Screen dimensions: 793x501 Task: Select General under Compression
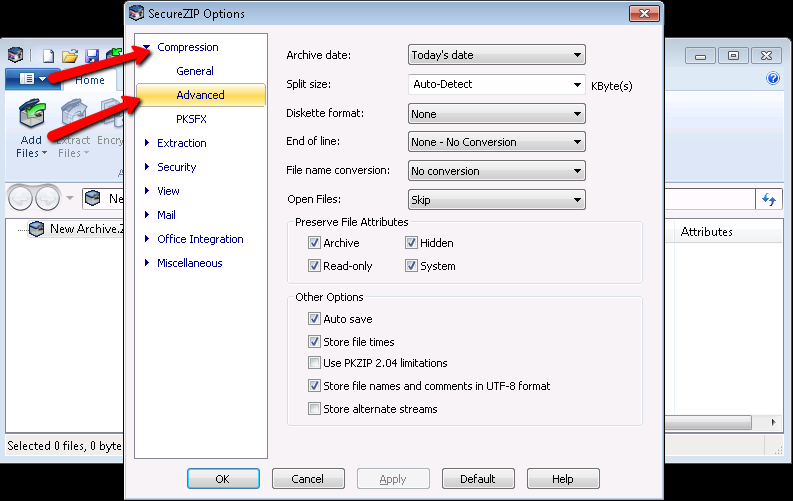point(195,71)
